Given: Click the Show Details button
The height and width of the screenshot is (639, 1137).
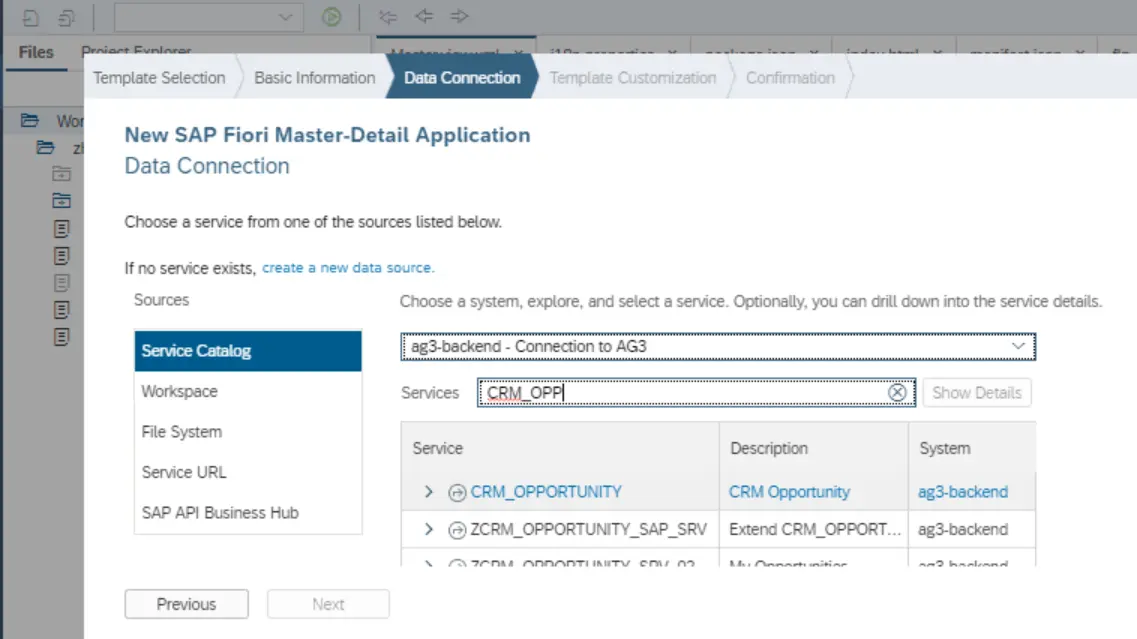Looking at the screenshot, I should click(x=977, y=392).
